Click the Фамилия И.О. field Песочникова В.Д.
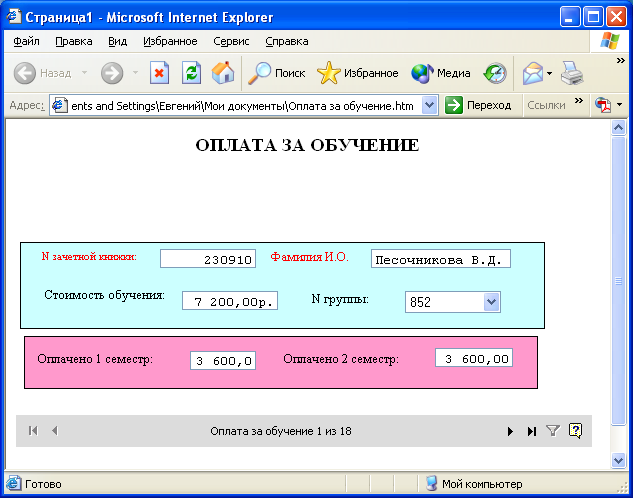This screenshot has height=498, width=633. [x=441, y=259]
